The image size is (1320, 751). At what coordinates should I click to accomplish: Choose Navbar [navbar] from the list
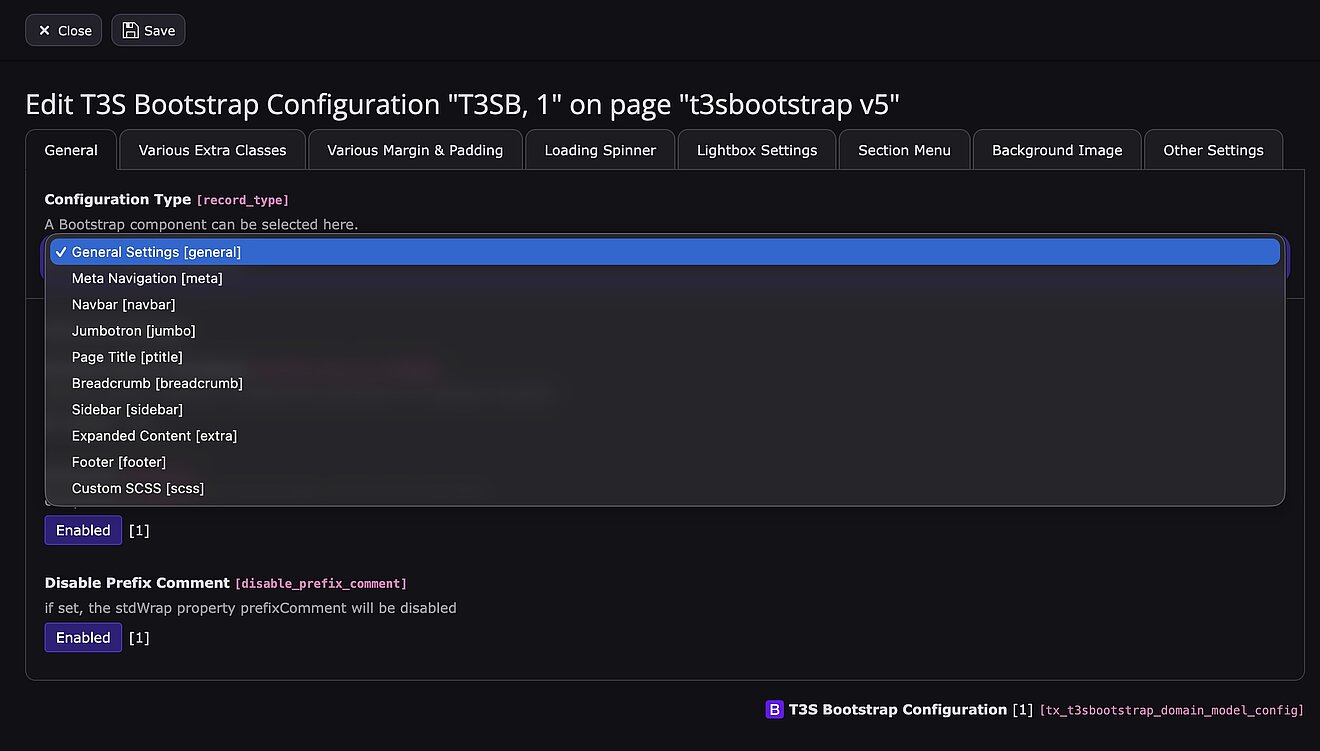123,304
